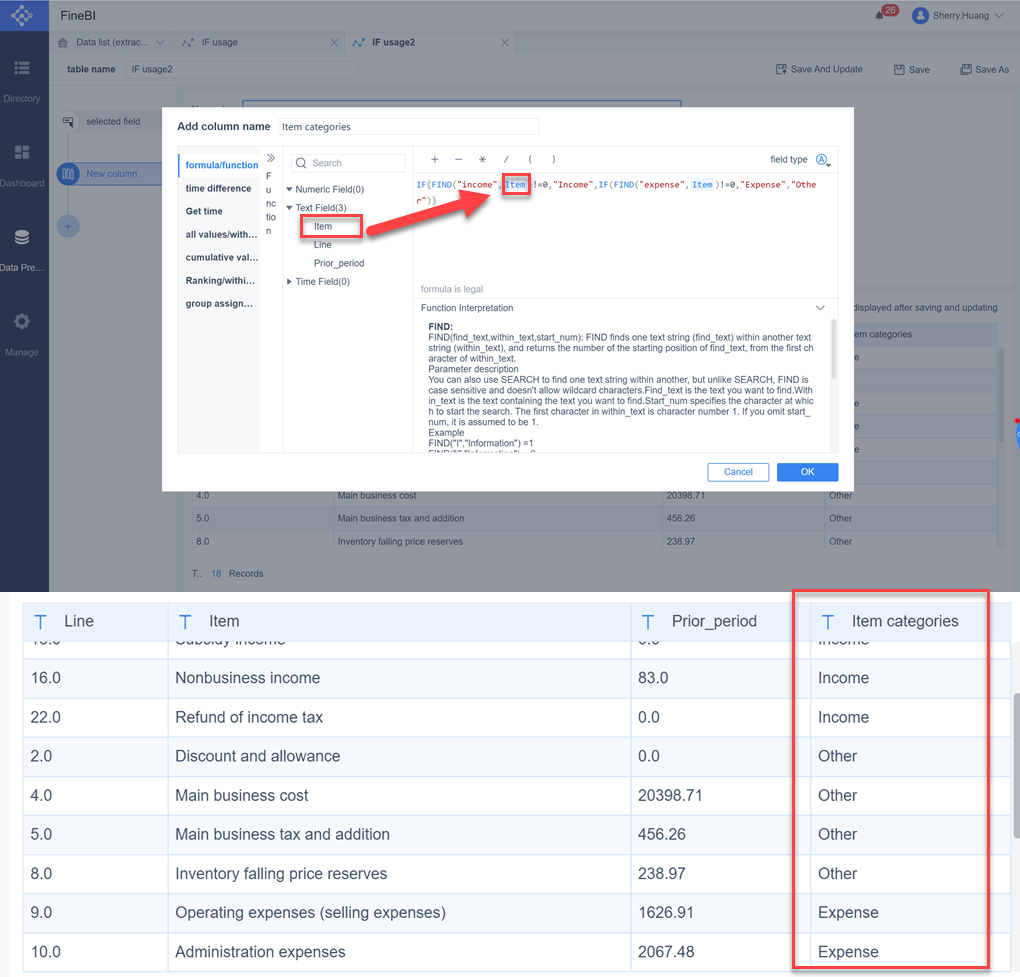Click the 18 records count link

pos(216,574)
